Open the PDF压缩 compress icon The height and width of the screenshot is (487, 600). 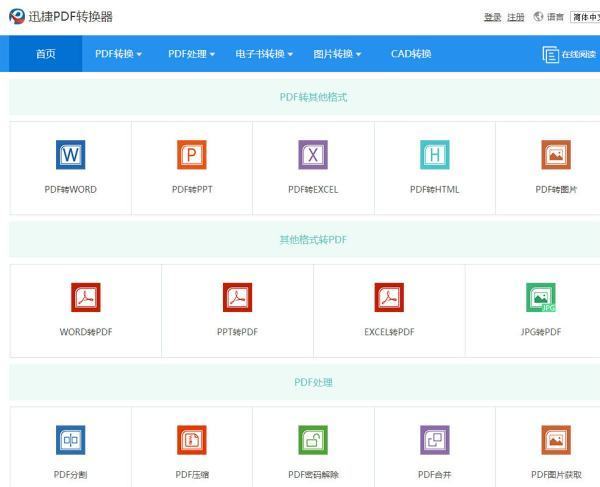point(192,440)
